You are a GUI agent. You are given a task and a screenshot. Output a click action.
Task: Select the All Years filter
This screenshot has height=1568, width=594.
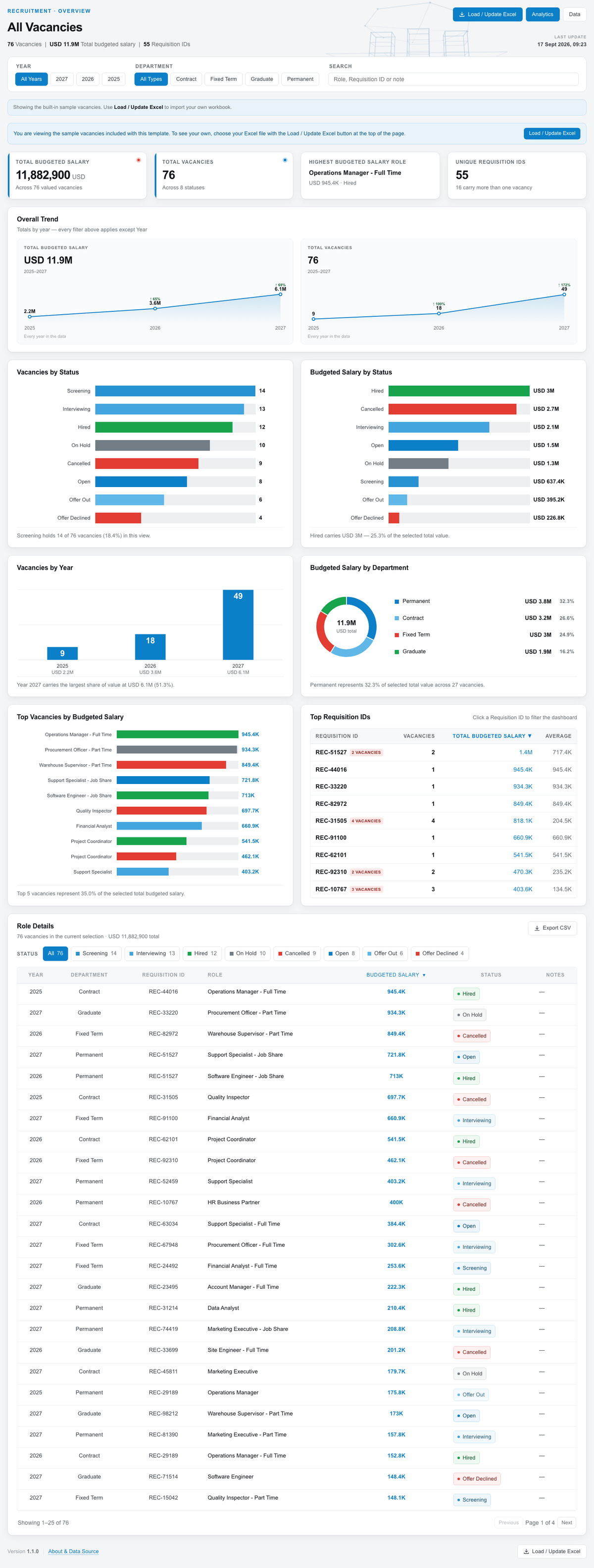(31, 79)
